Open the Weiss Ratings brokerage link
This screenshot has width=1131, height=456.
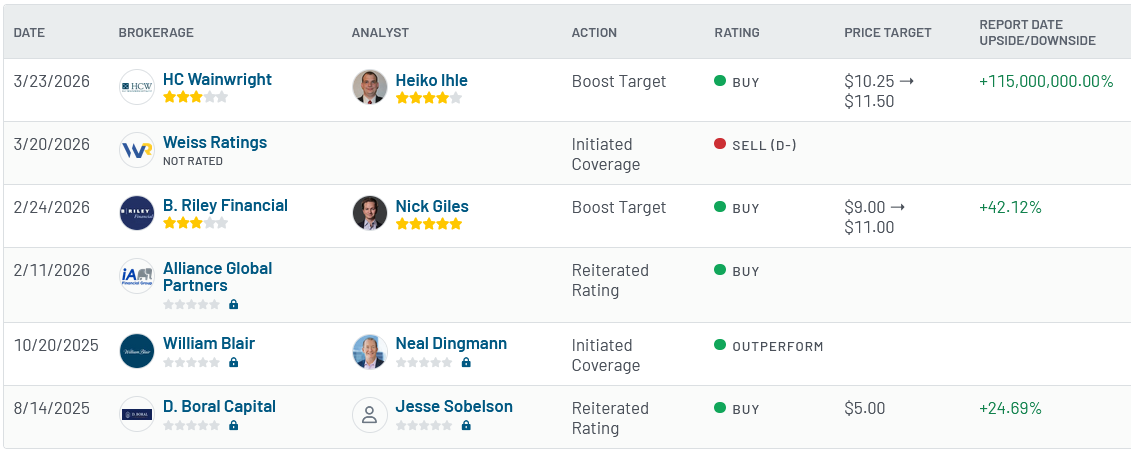[x=215, y=142]
